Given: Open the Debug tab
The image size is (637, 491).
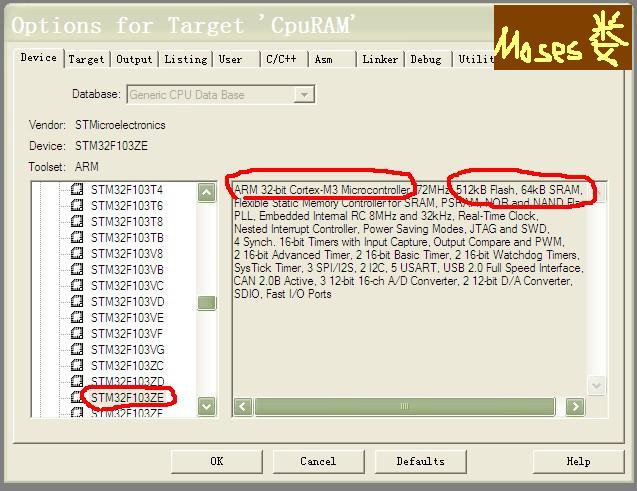Looking at the screenshot, I should [428, 60].
